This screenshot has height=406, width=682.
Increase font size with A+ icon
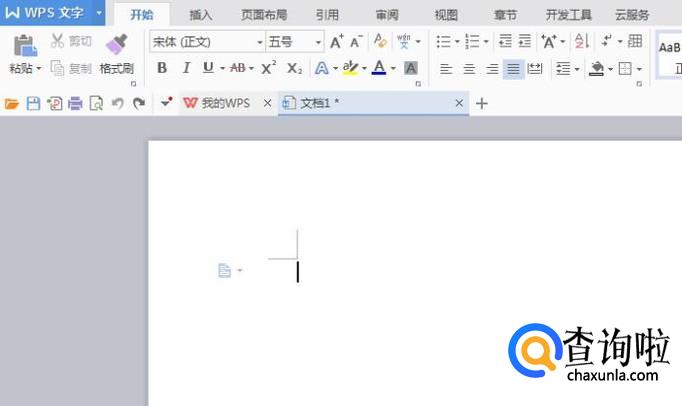(337, 41)
